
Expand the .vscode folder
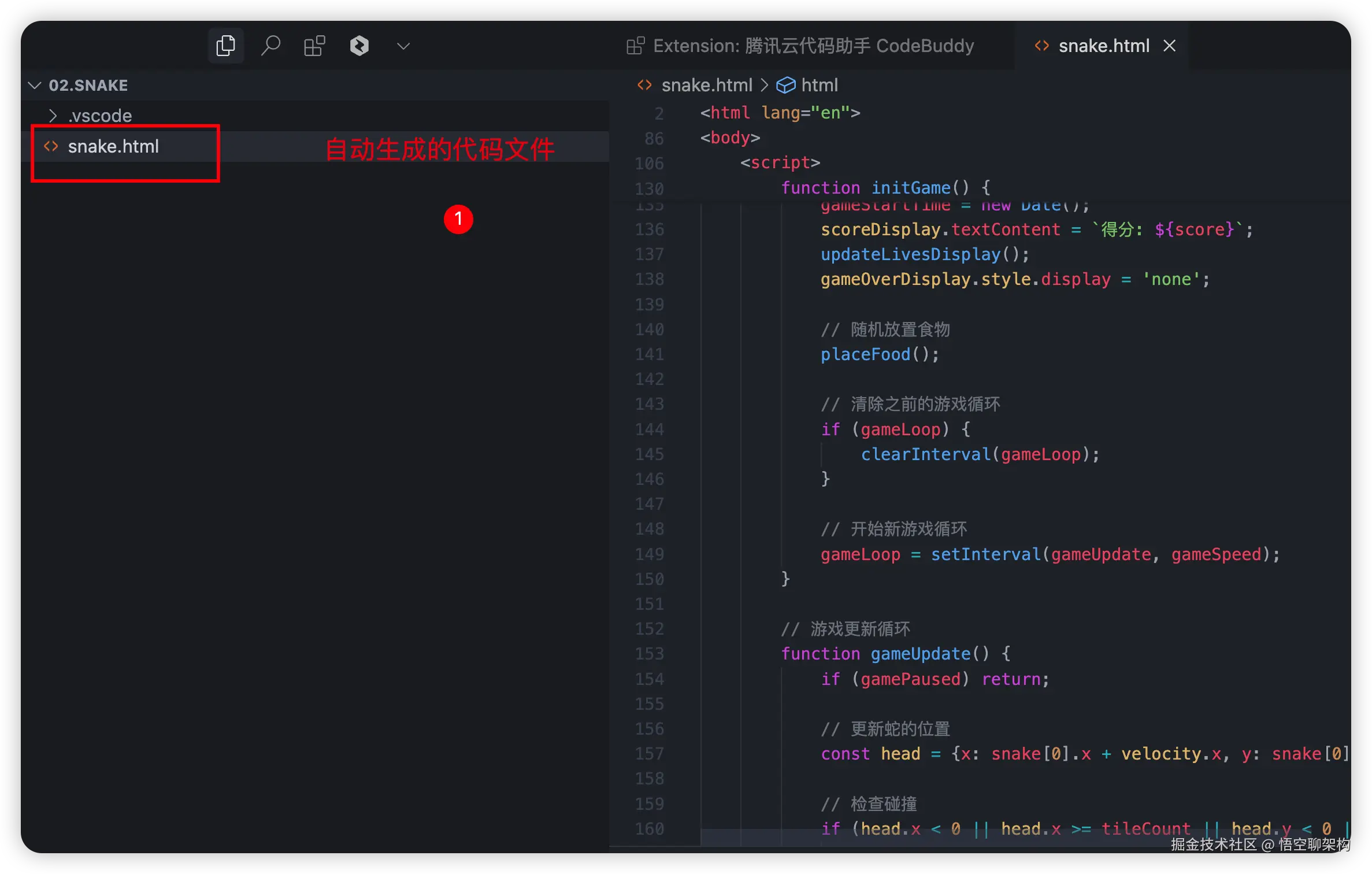99,116
